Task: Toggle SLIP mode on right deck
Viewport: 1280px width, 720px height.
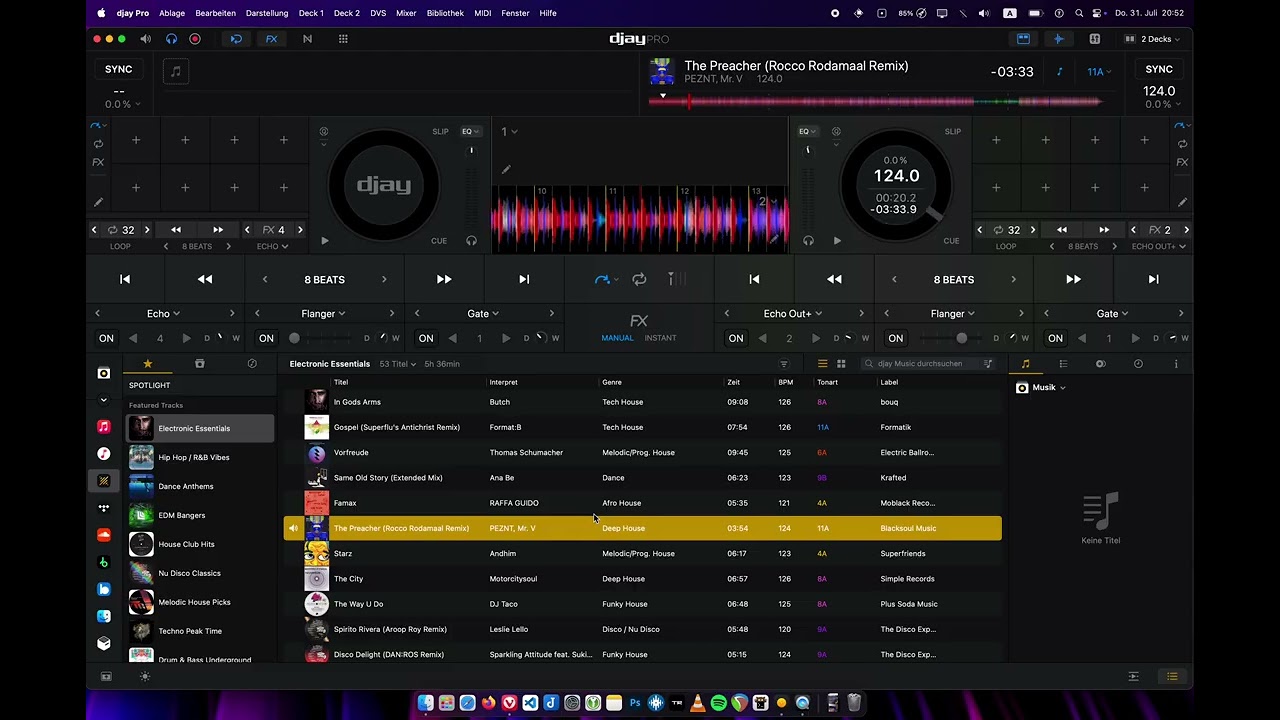Action: pyautogui.click(x=952, y=132)
